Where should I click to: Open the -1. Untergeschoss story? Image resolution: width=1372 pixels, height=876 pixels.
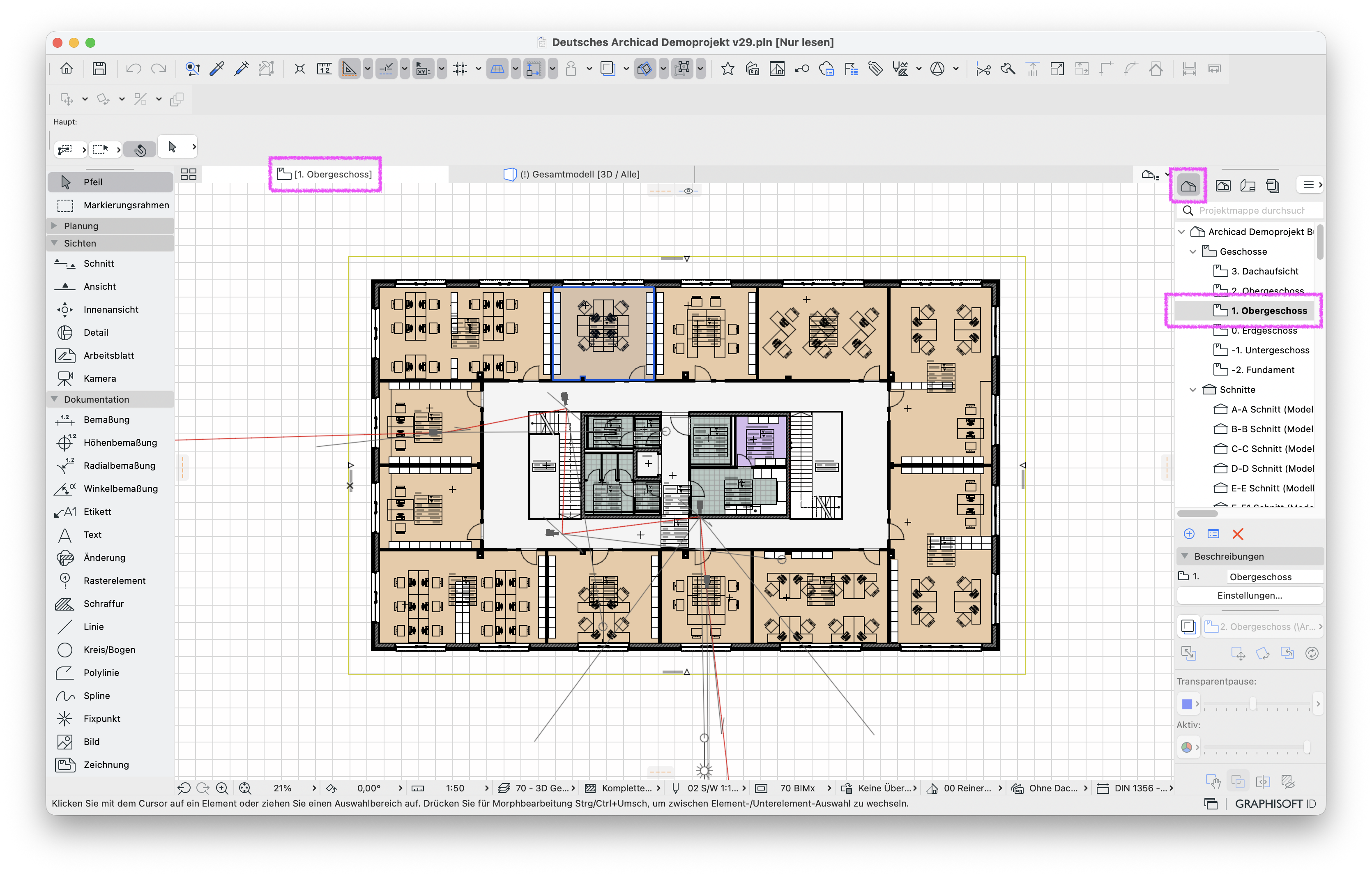point(1262,350)
